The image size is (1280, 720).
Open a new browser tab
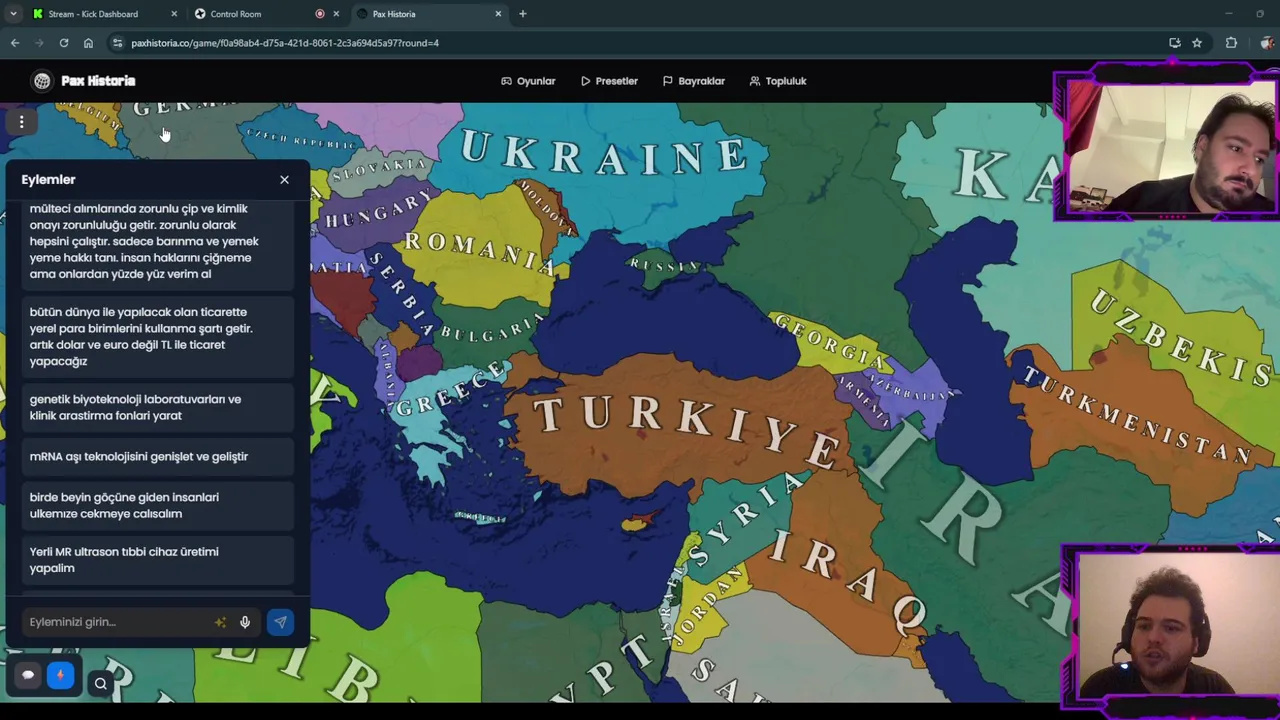point(522,14)
